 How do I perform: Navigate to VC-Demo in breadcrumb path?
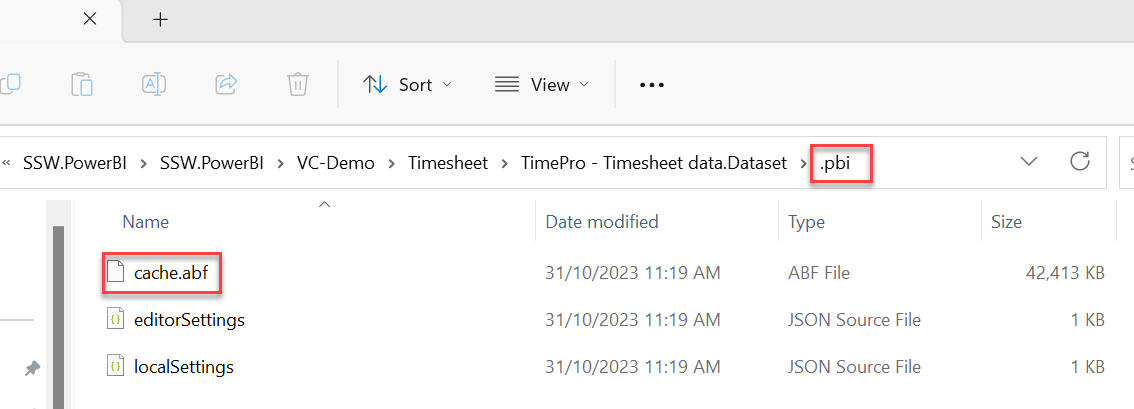pyautogui.click(x=335, y=163)
